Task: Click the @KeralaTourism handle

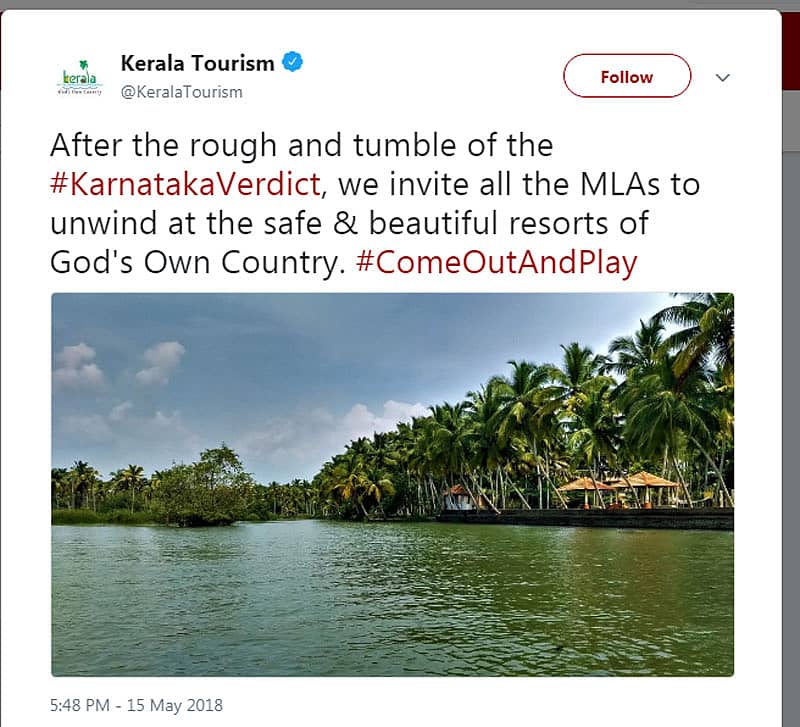Action: [181, 92]
